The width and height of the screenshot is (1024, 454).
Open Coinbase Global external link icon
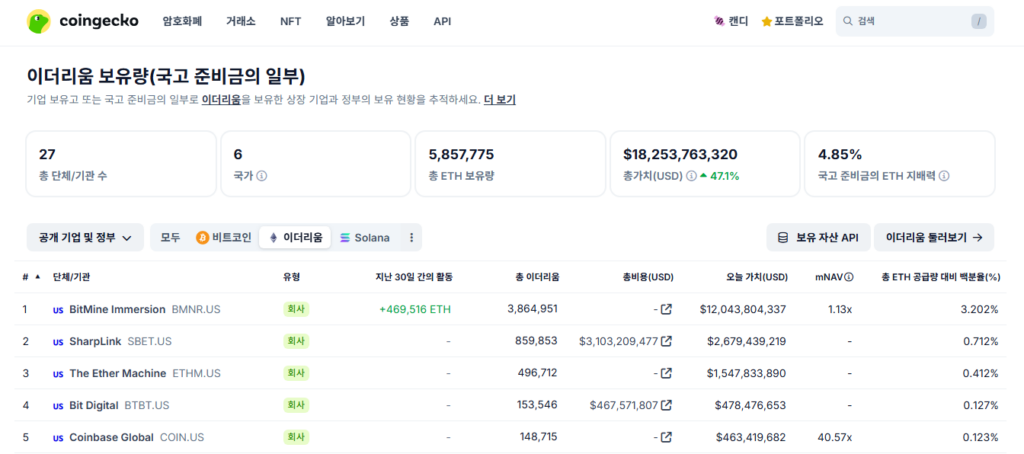click(x=666, y=437)
